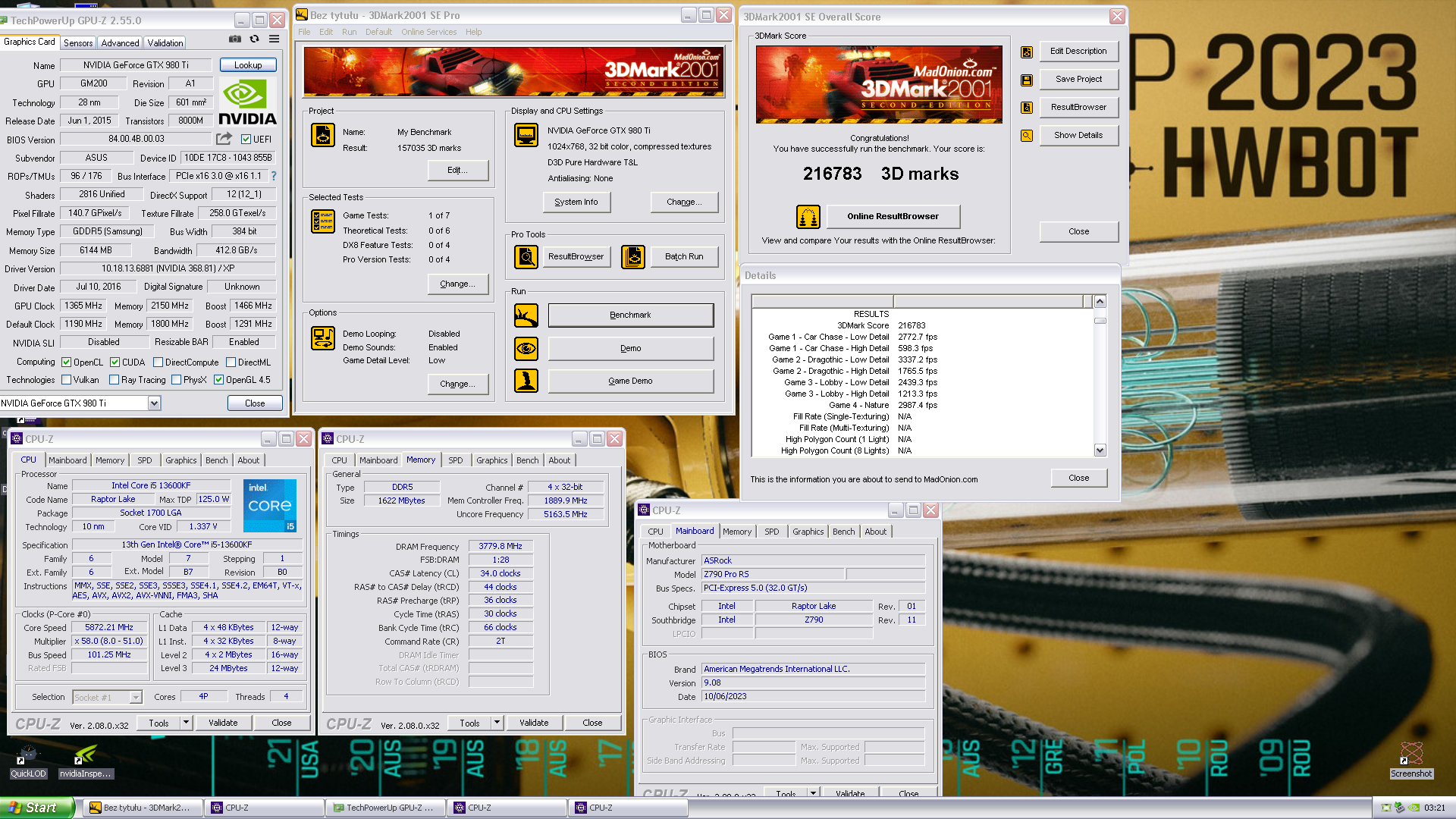Open QuickLOD desktop shortcut
The height and width of the screenshot is (819, 1456).
click(x=28, y=761)
